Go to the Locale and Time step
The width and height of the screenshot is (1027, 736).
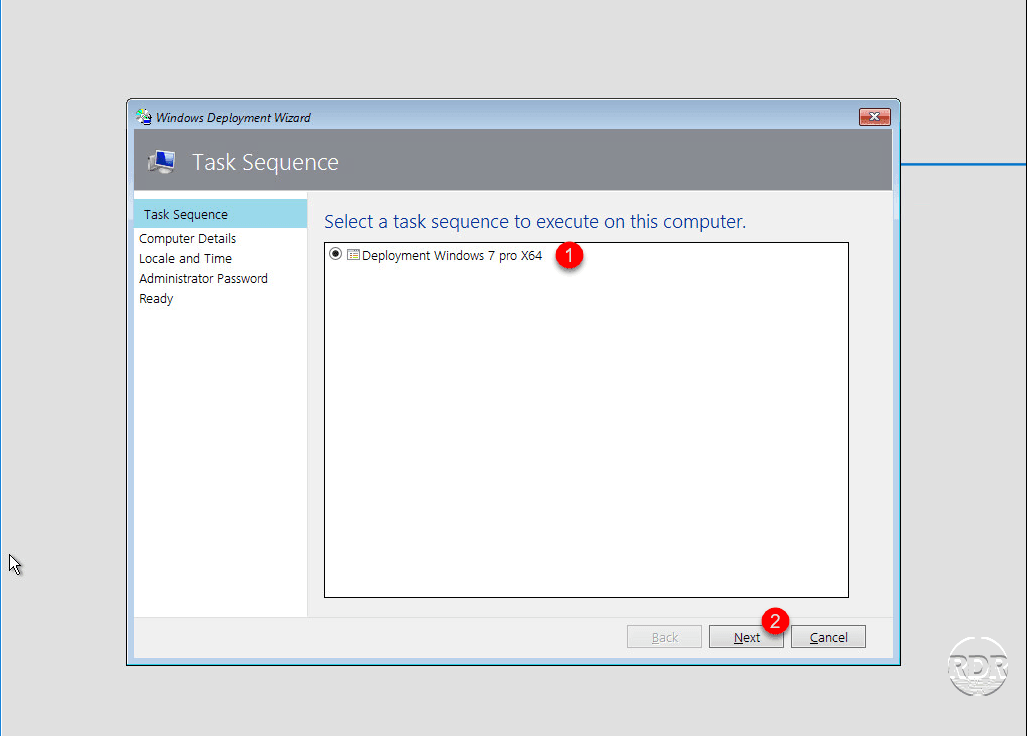[x=185, y=259]
